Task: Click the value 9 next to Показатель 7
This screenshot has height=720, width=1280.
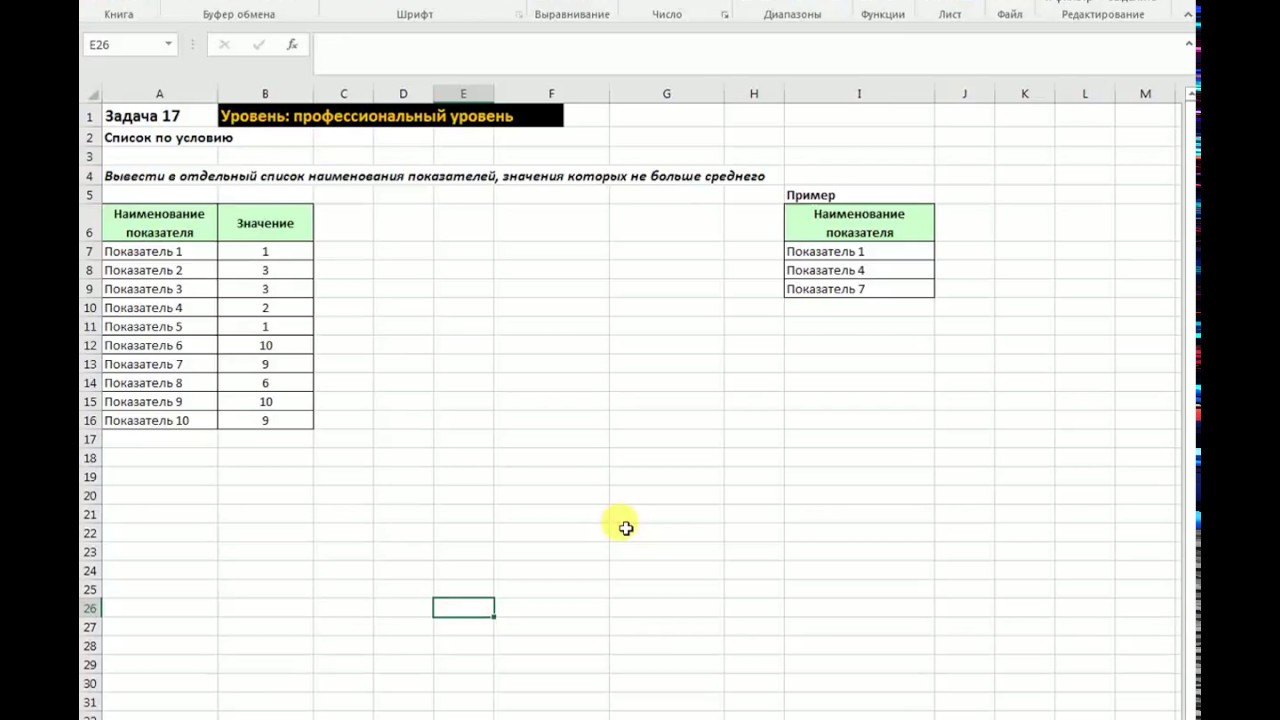Action: tap(265, 364)
